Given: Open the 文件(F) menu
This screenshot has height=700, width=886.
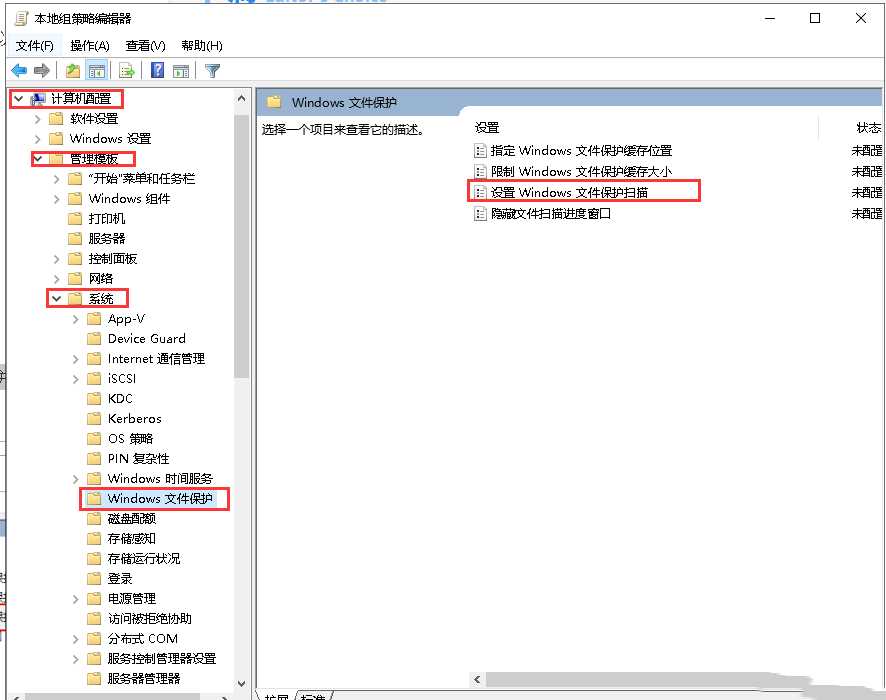Looking at the screenshot, I should (x=34, y=46).
